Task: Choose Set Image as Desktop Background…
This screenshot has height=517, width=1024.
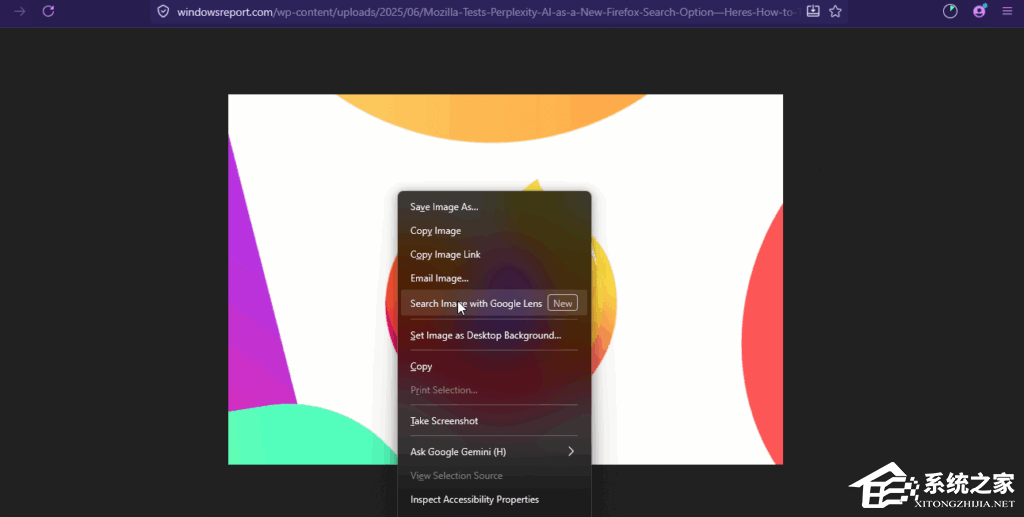Action: pos(494,336)
